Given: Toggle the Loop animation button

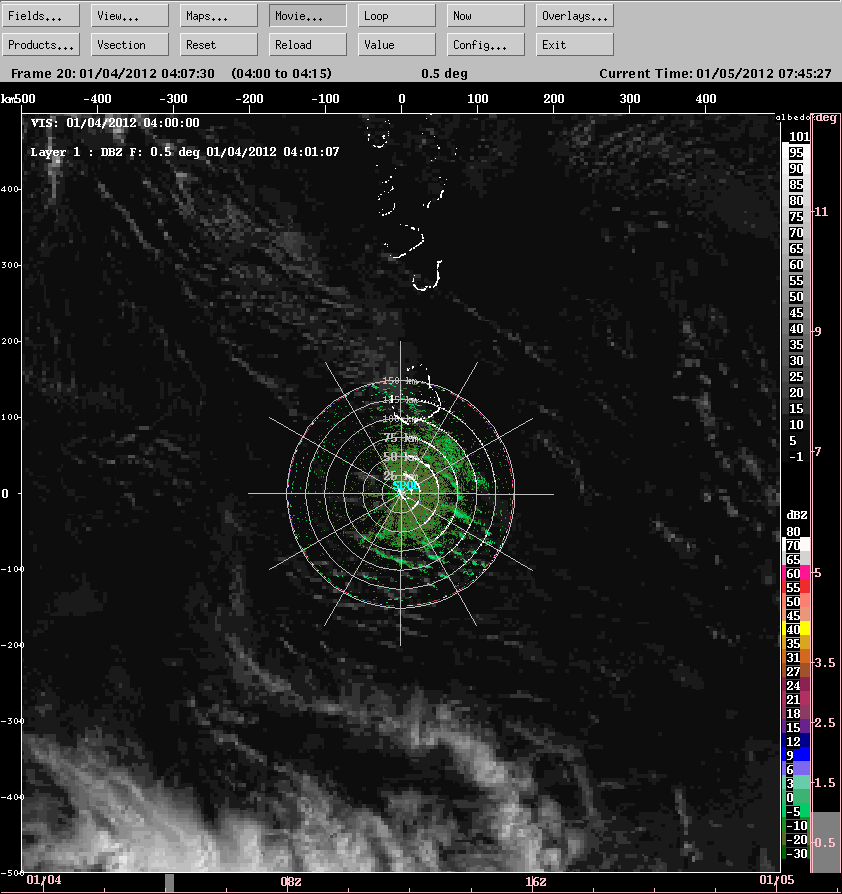Looking at the screenshot, I should tap(397, 16).
